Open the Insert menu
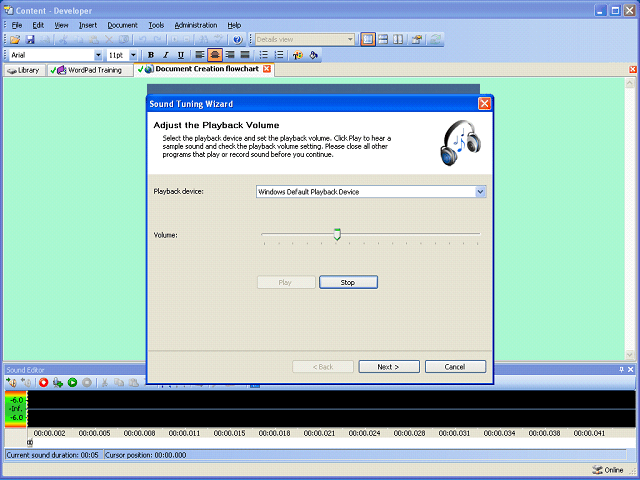640x480 pixels. click(88, 25)
